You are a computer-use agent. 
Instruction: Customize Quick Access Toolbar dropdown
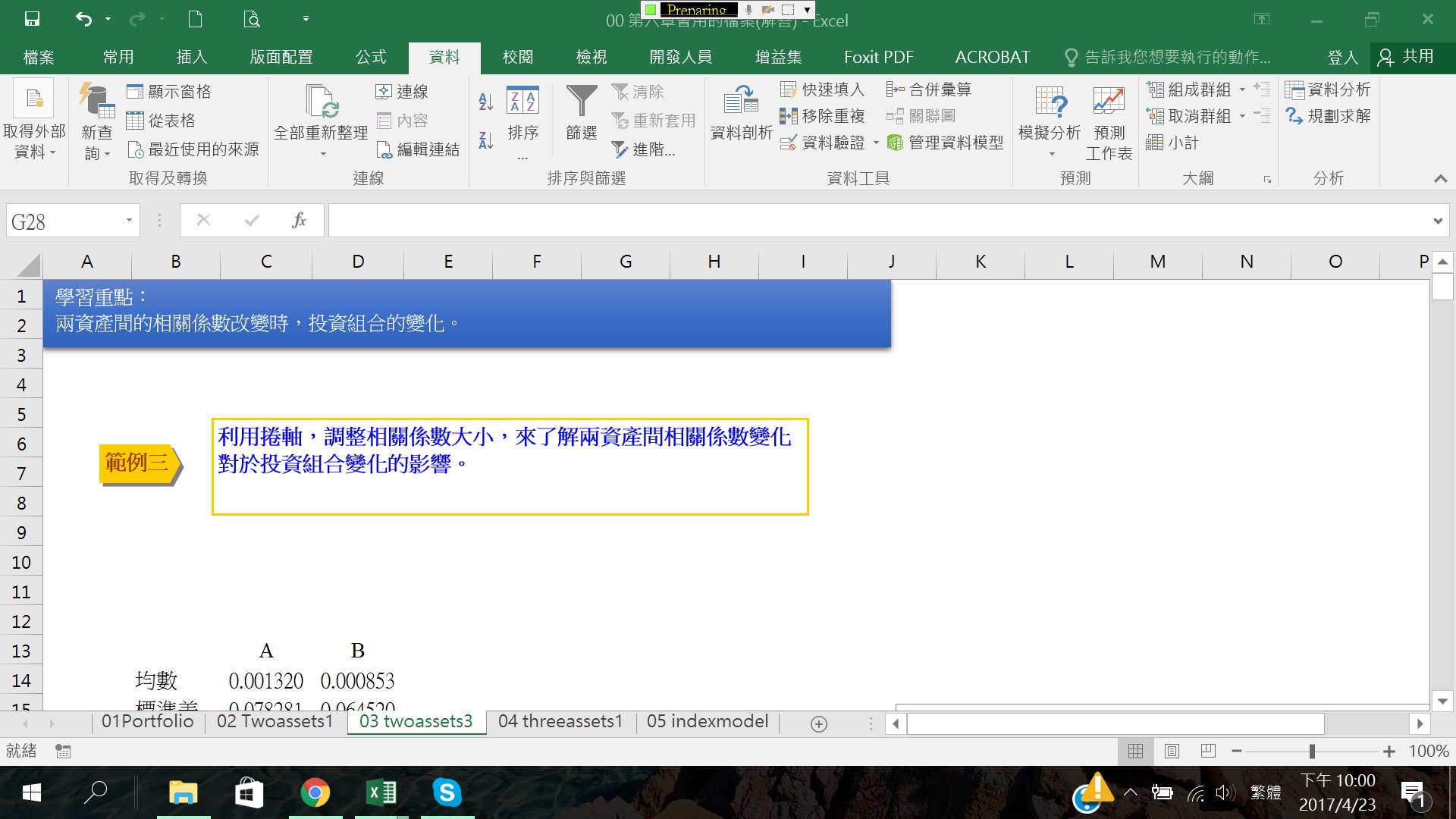(x=306, y=19)
